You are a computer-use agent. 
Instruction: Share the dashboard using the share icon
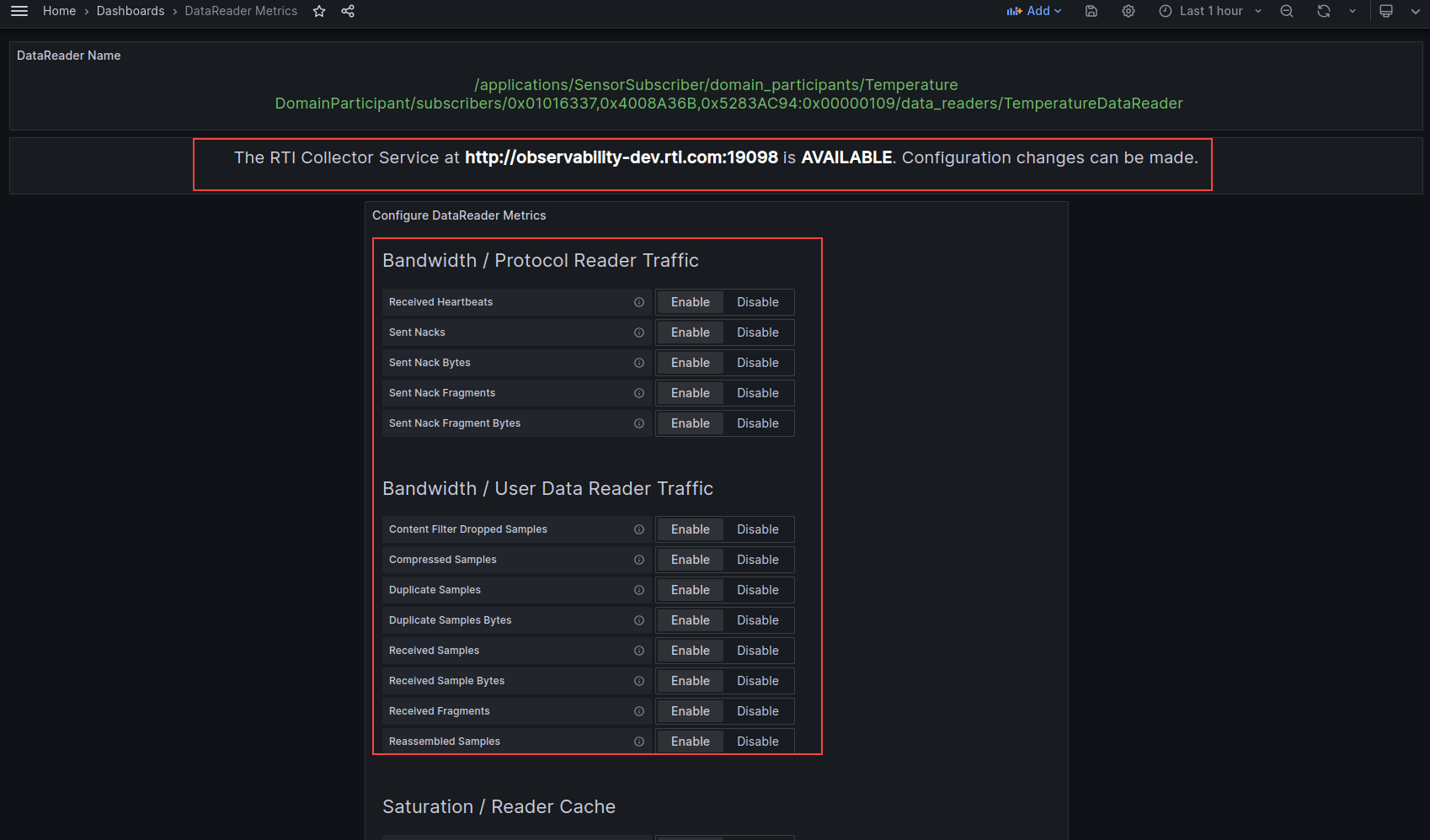click(x=347, y=11)
